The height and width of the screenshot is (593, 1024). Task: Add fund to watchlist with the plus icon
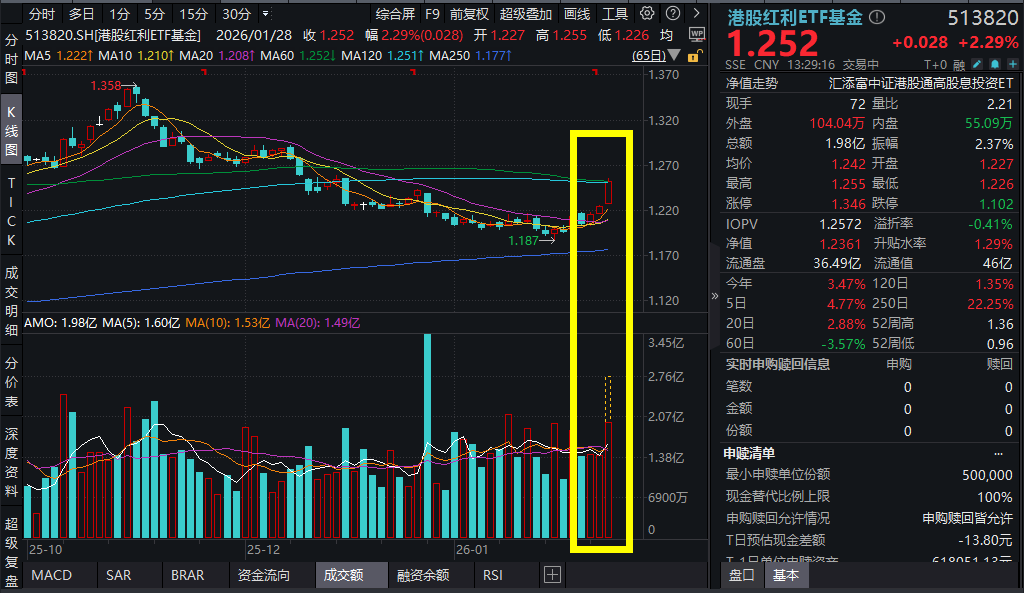tap(1013, 63)
